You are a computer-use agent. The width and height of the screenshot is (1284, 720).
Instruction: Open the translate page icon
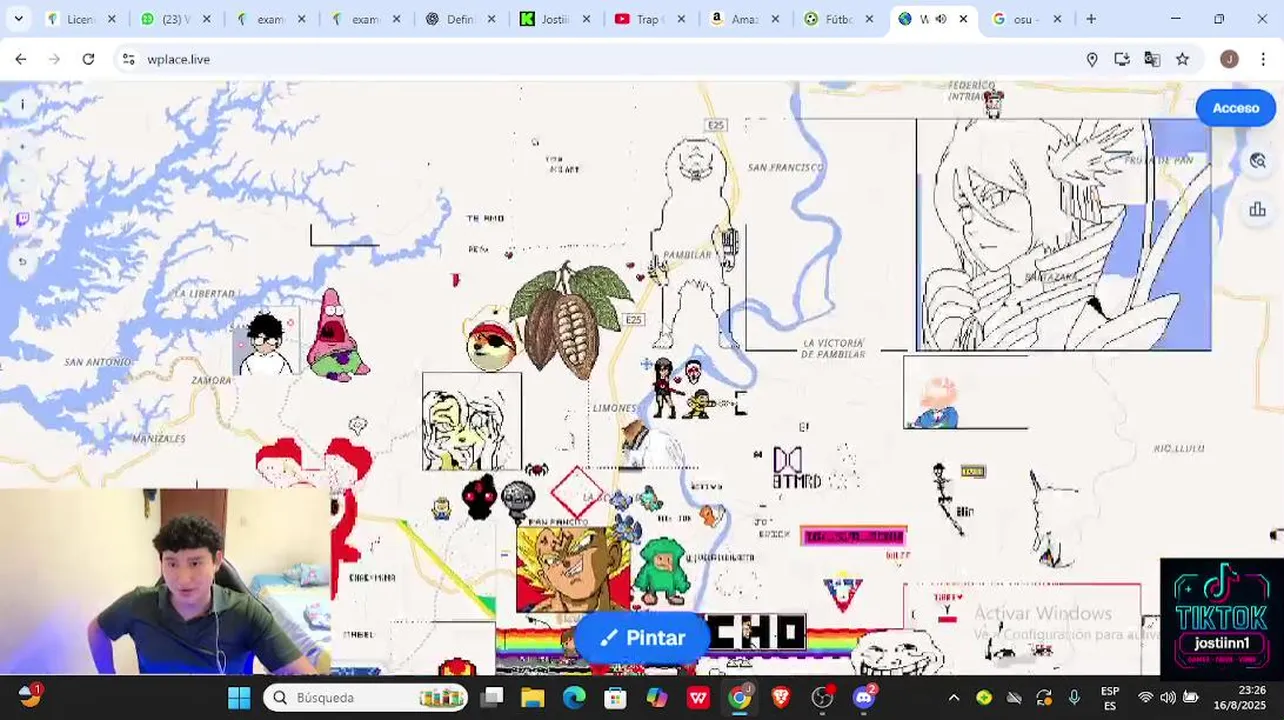[x=1152, y=59]
